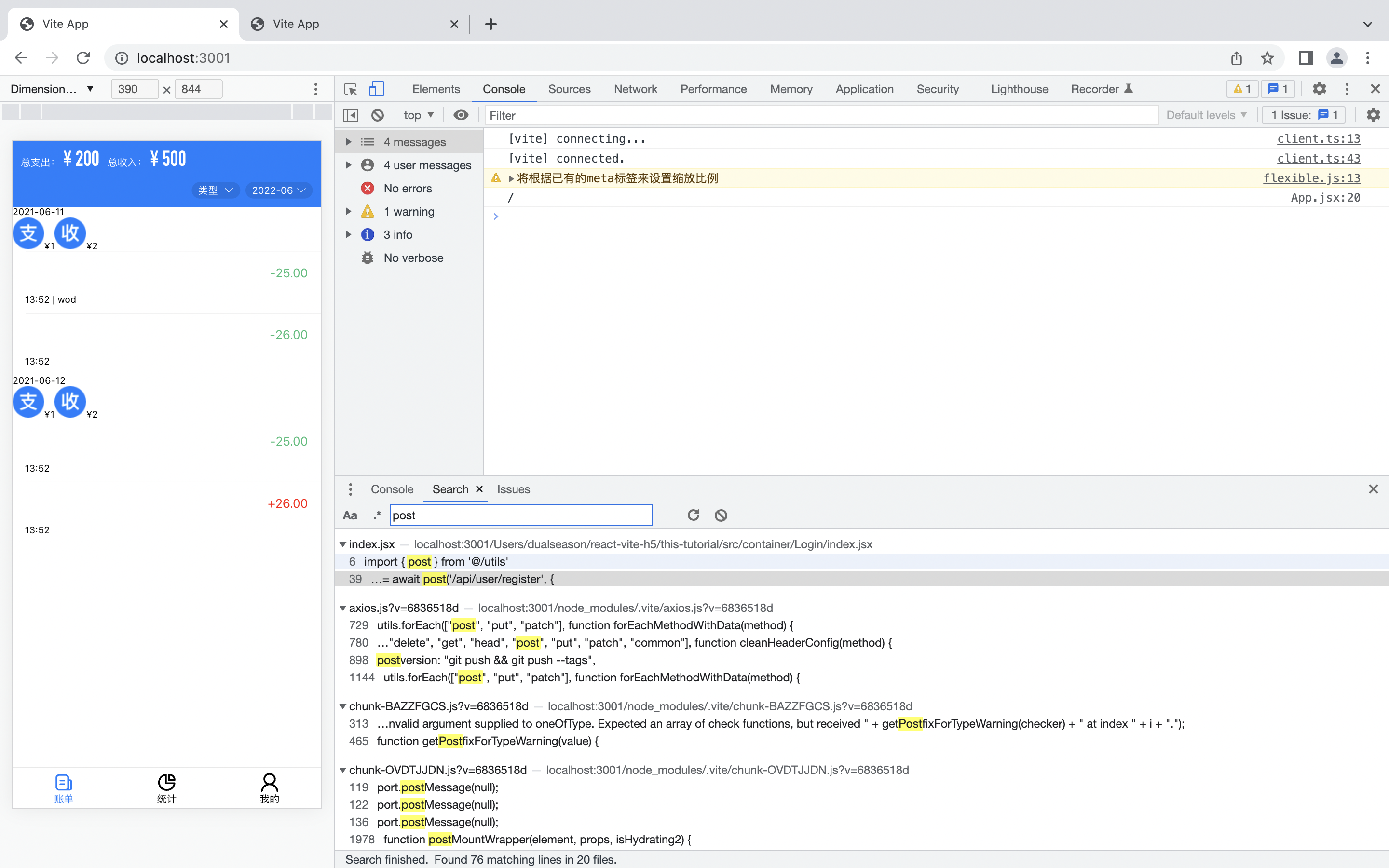Screen dimensions: 1389x868
Task: Refresh the search results
Action: point(694,515)
